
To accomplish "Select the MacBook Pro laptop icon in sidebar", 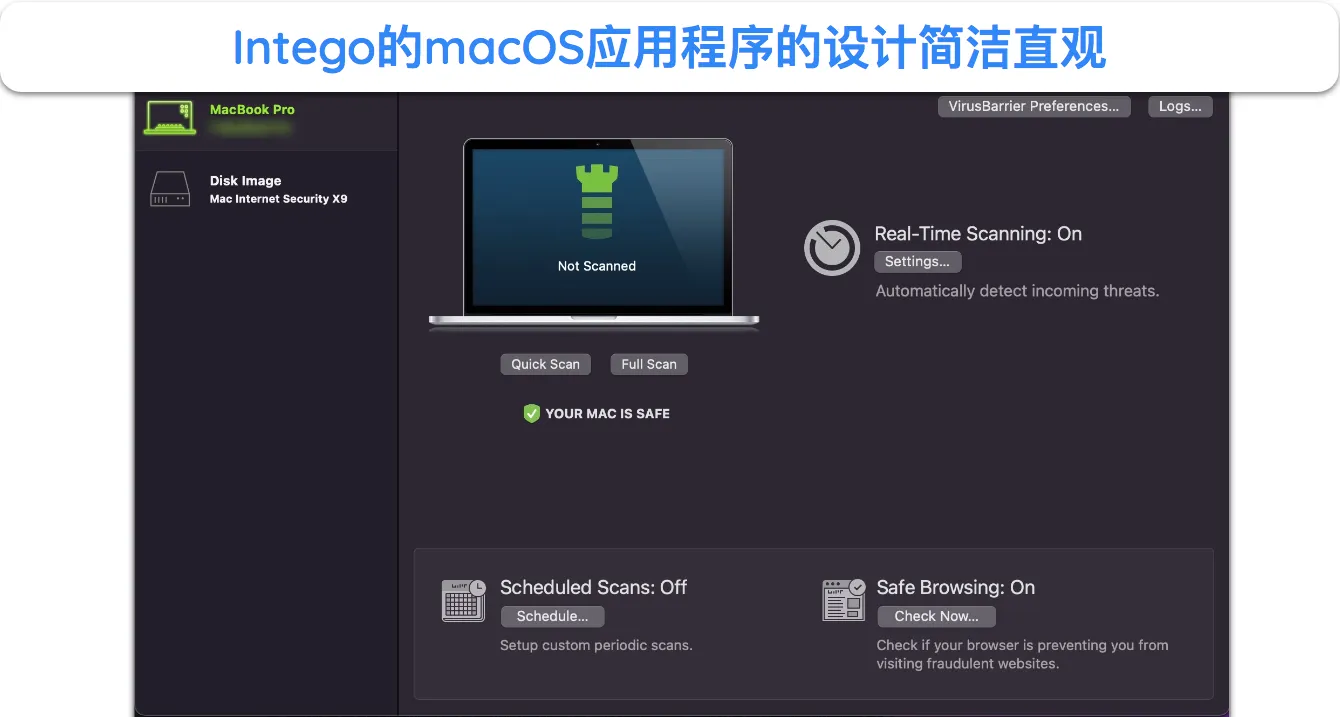I will 170,117.
